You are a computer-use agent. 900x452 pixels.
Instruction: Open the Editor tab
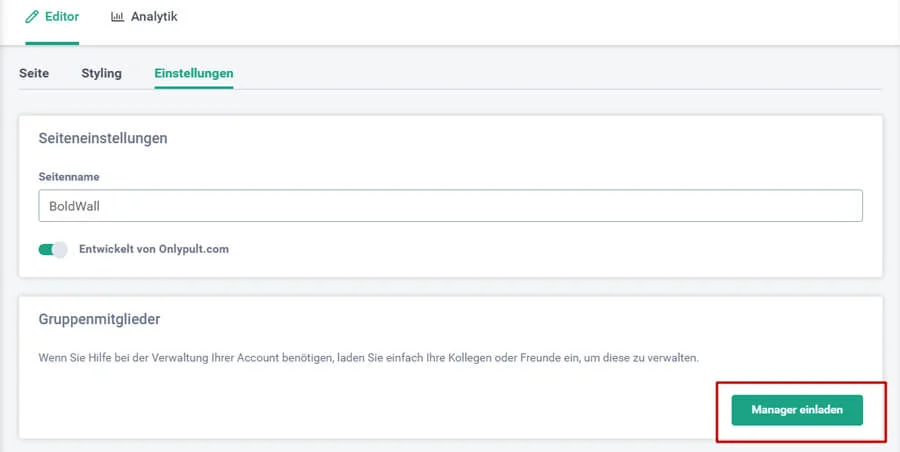52,18
